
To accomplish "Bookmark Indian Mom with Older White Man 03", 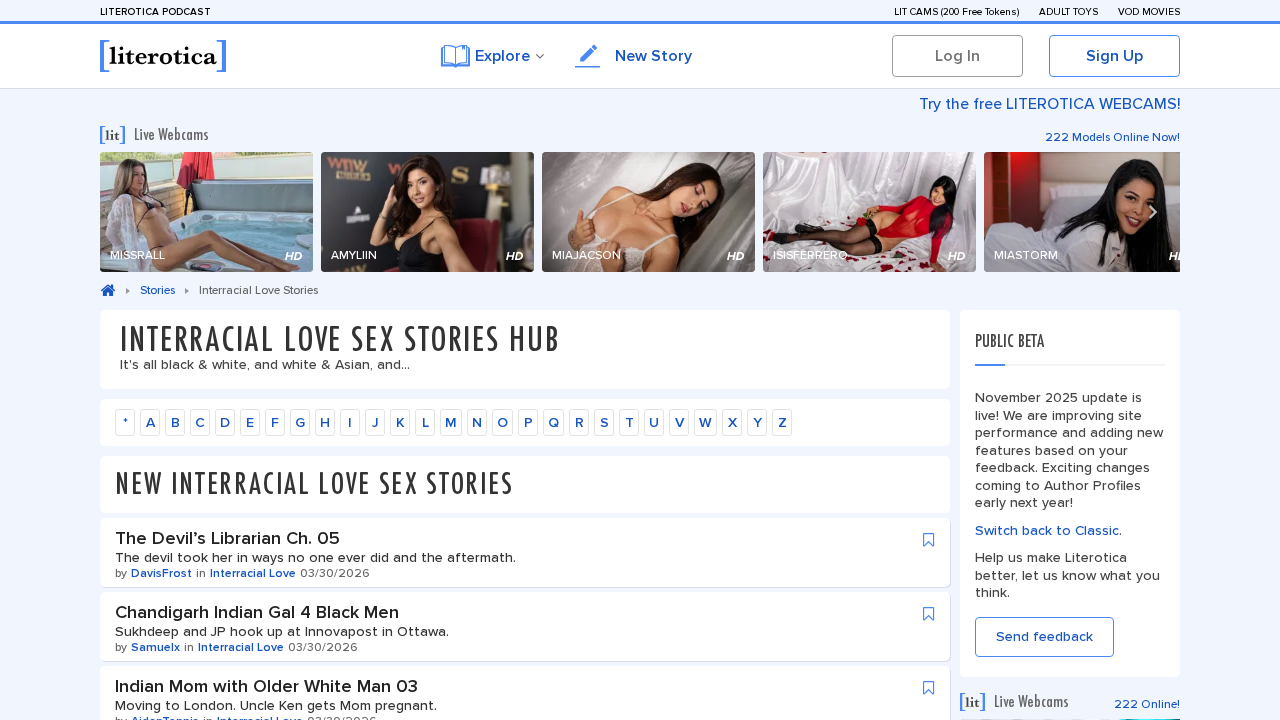I will click(928, 688).
